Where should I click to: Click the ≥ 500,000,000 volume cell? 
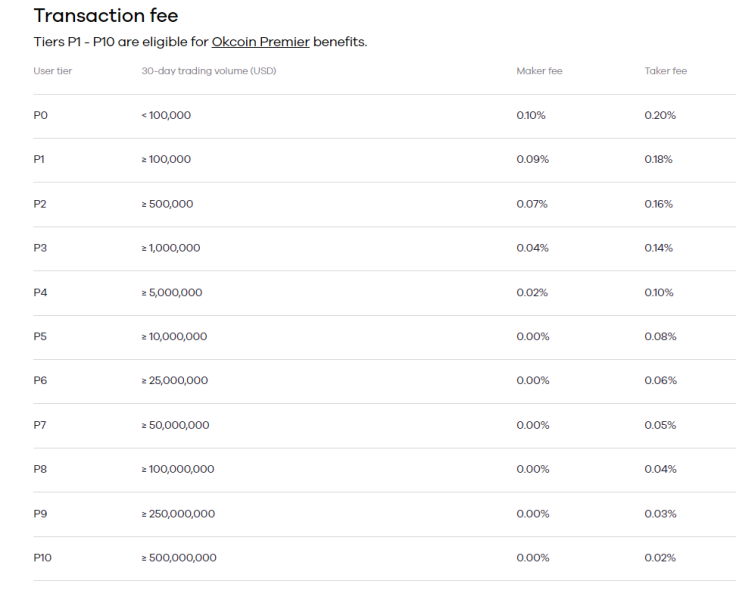(x=179, y=558)
